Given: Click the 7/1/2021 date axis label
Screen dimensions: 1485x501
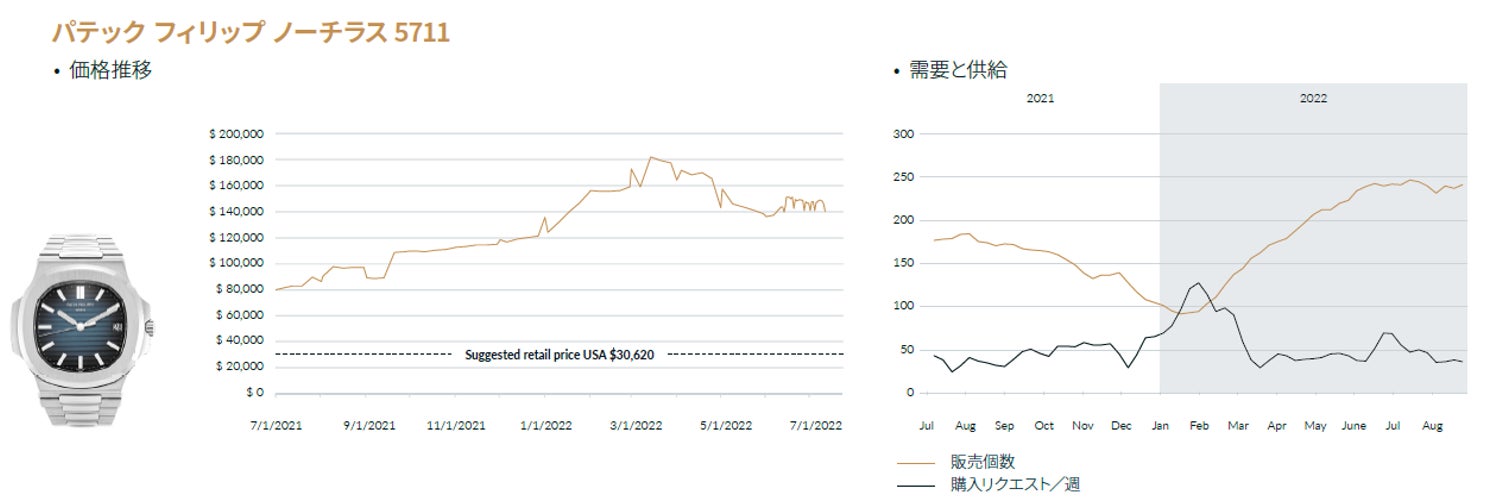Looking at the screenshot, I should pos(276,424).
